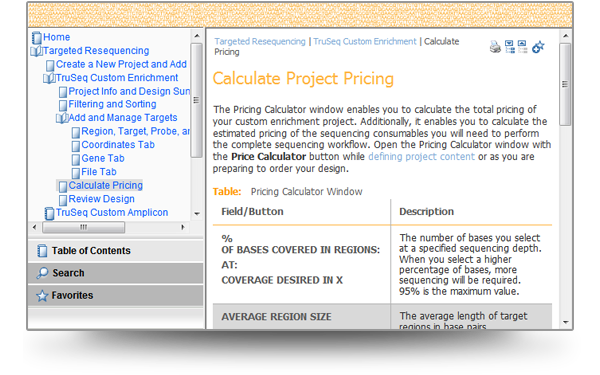This screenshot has width=600, height=375.
Task: Click the COVERAGE DESIRED IN X text
Action: (x=282, y=280)
